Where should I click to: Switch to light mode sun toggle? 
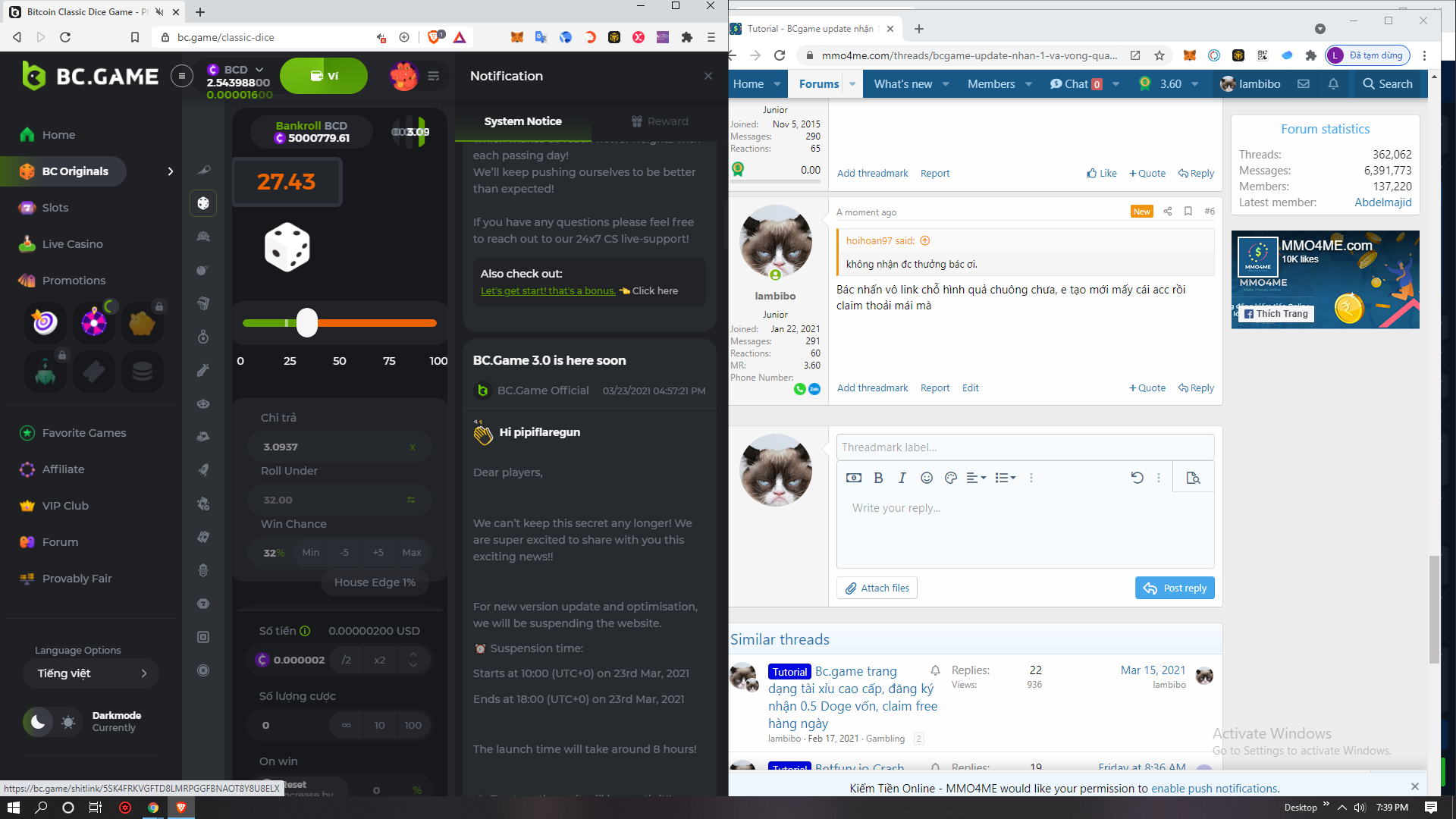(68, 722)
